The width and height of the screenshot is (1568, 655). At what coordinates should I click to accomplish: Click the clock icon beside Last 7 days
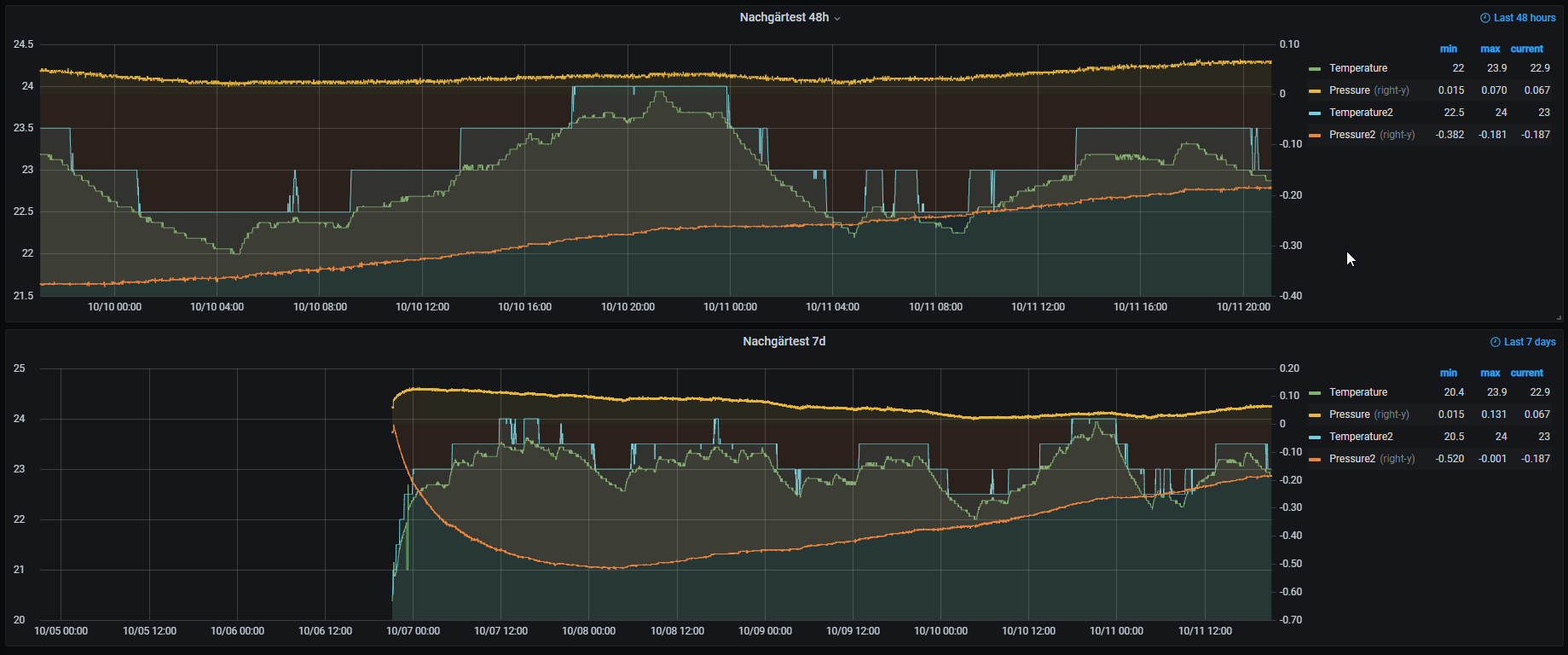click(1495, 342)
